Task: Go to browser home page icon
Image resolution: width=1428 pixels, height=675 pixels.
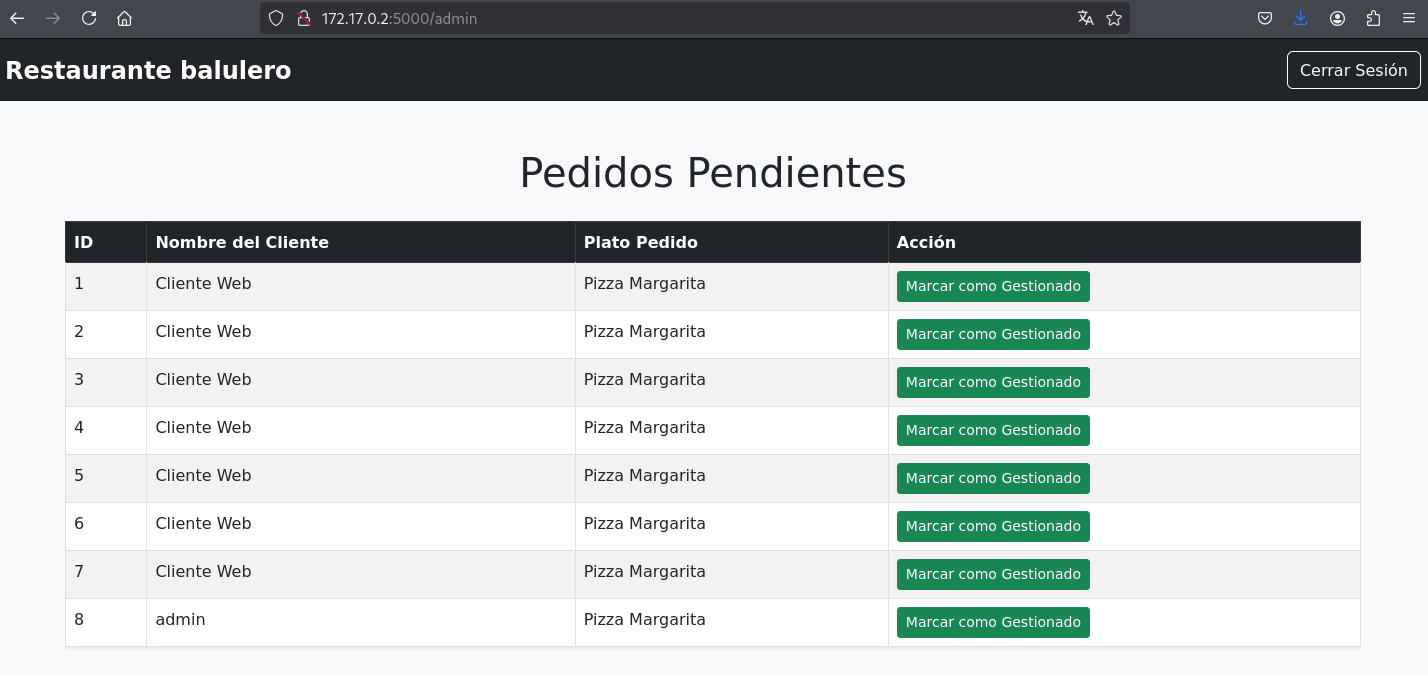Action: (124, 18)
